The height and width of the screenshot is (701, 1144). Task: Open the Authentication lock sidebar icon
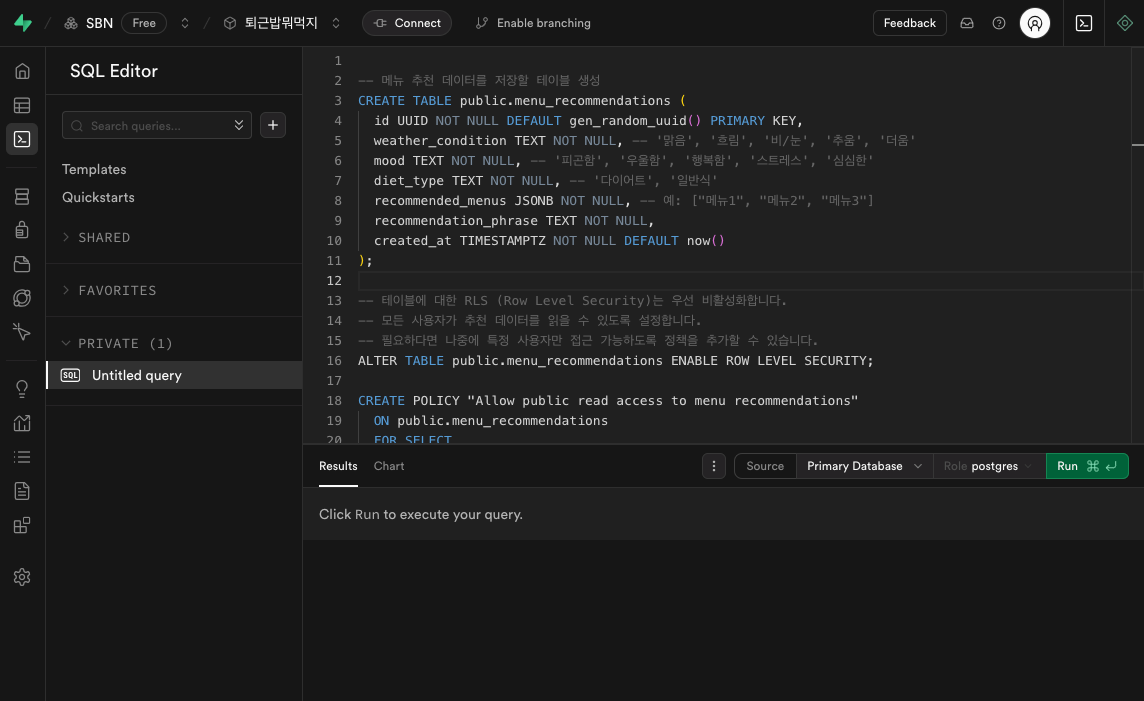tap(22, 230)
